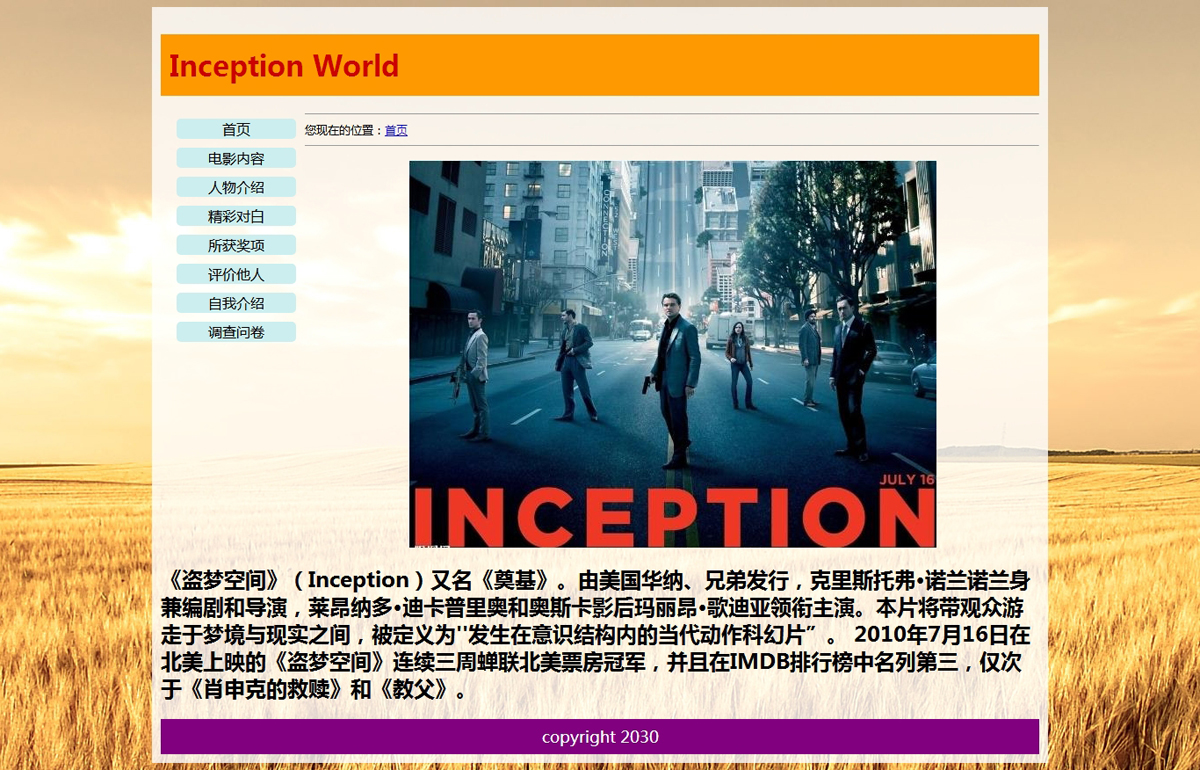
Task: Click the Inception World site title
Action: (284, 66)
